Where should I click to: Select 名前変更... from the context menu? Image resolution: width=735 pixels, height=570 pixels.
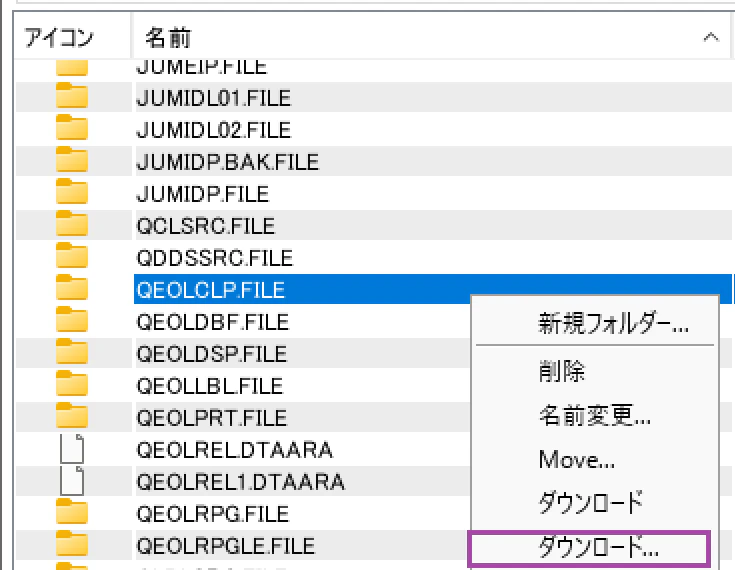594,415
